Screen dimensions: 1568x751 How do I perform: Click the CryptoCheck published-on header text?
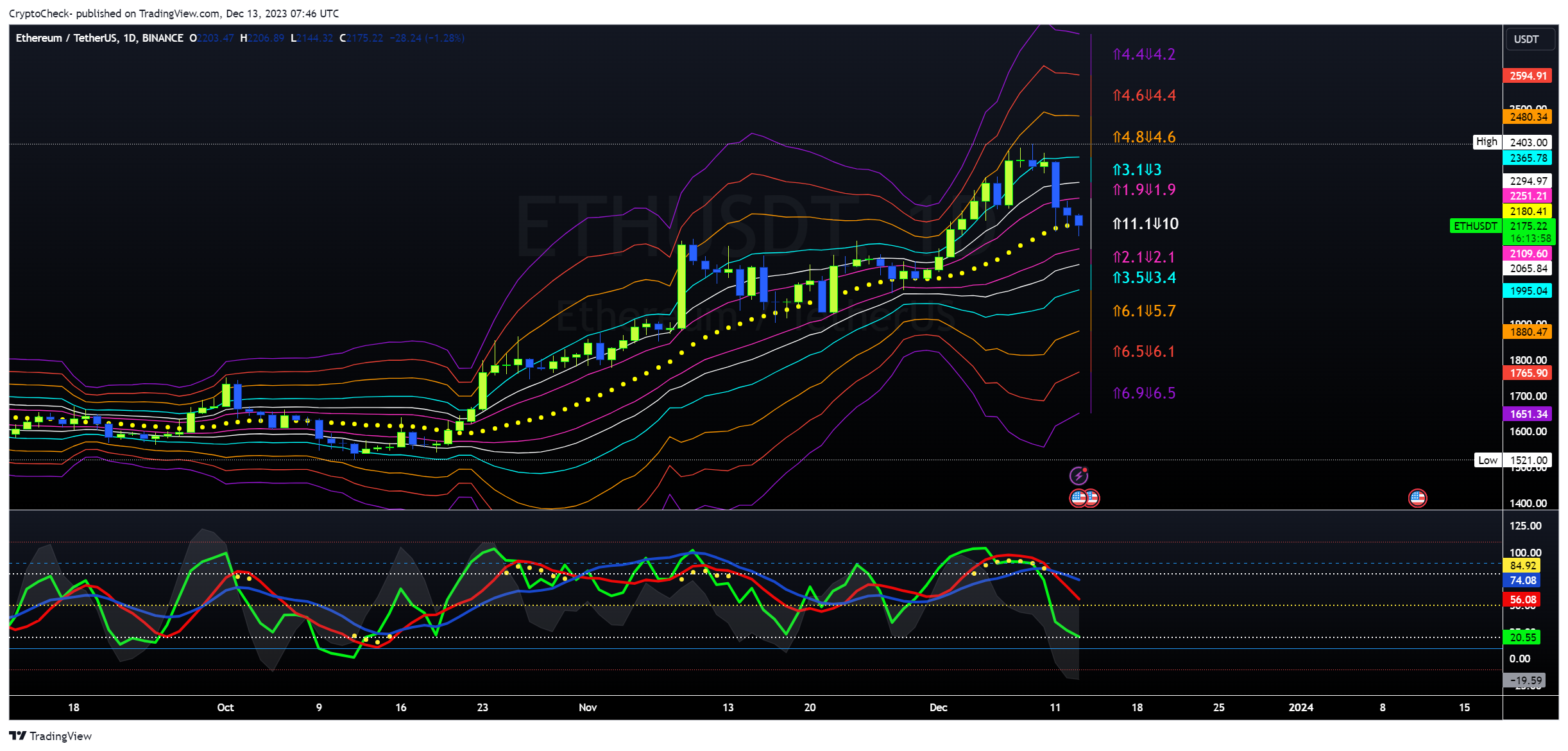(174, 13)
